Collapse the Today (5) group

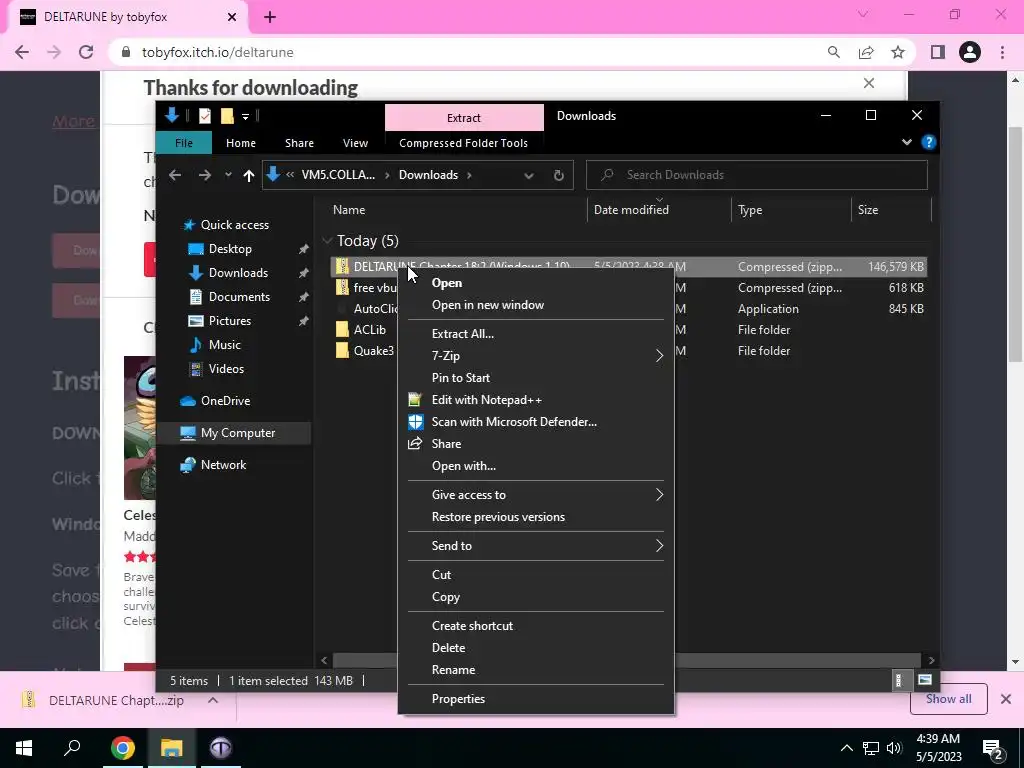point(327,241)
